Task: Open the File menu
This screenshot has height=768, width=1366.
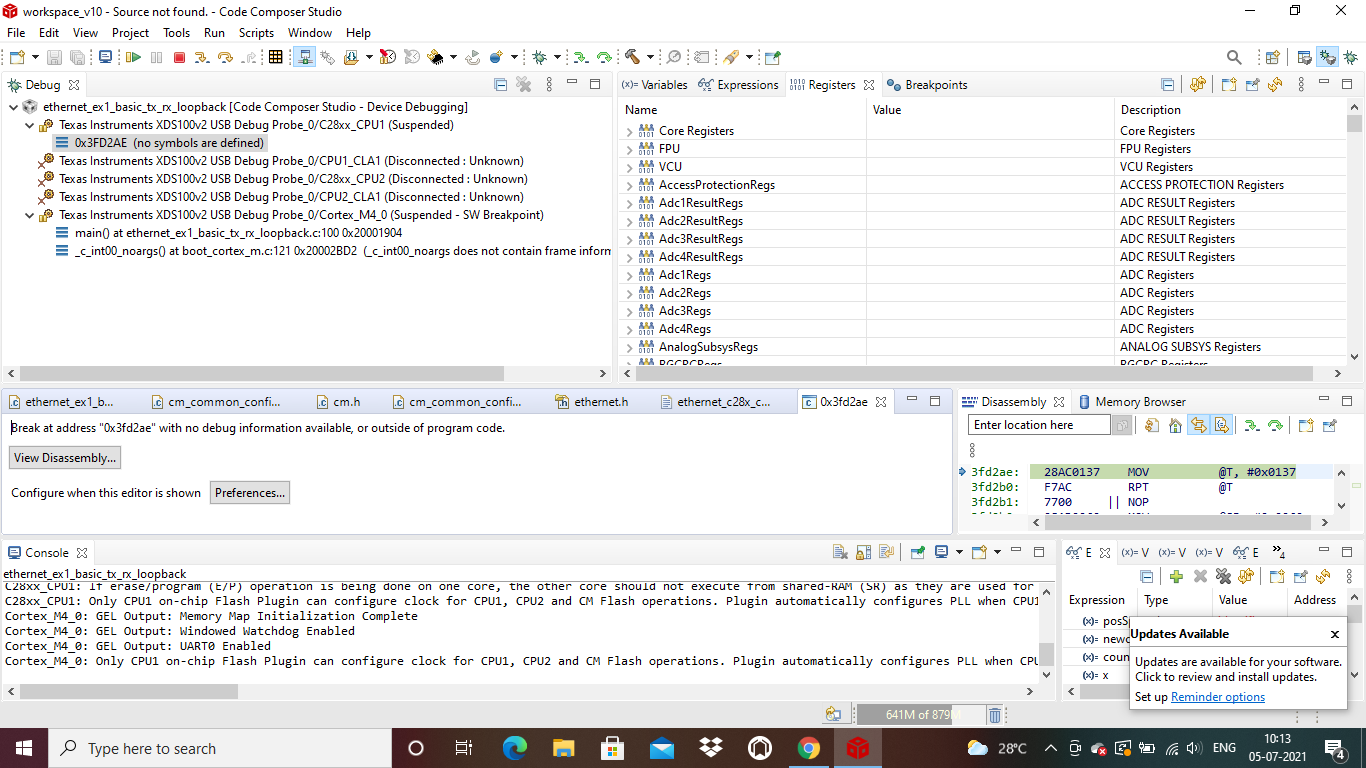Action: (16, 33)
